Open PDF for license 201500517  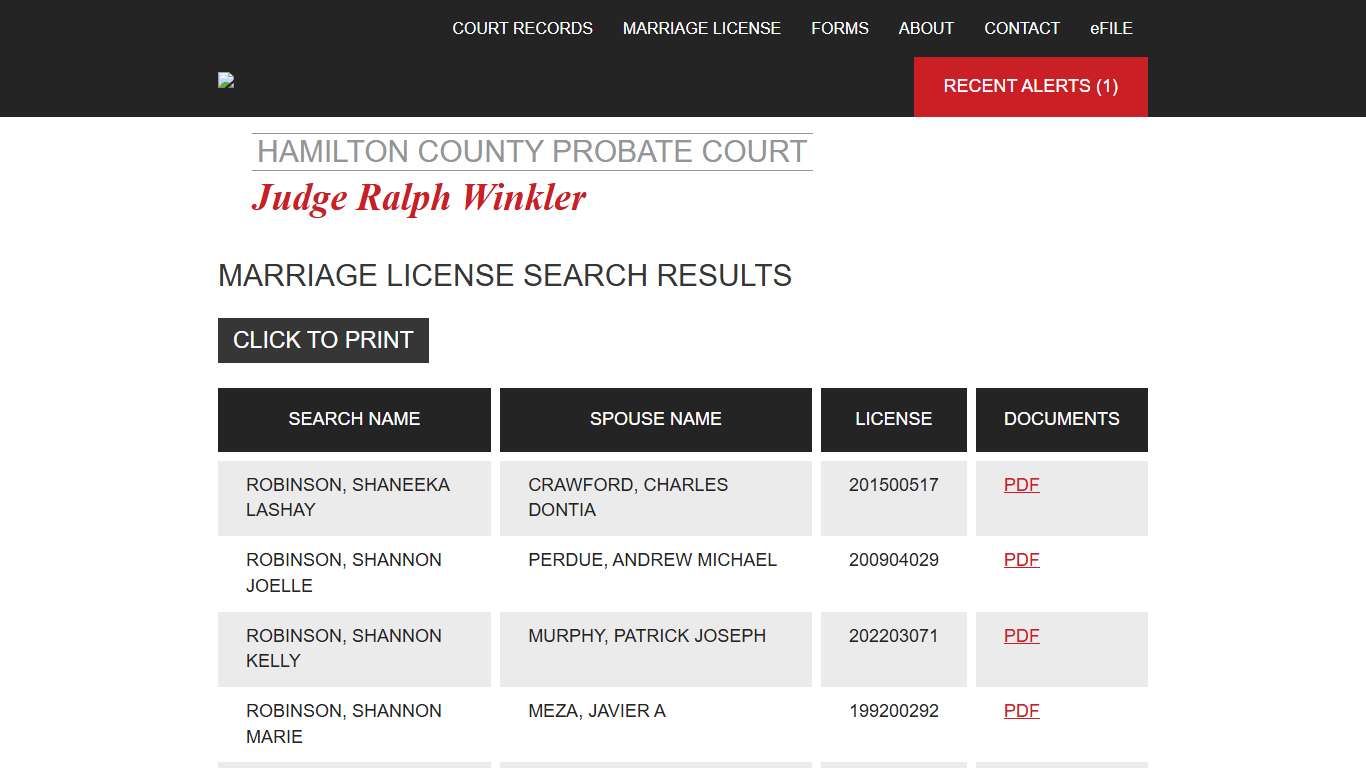[x=1021, y=485]
